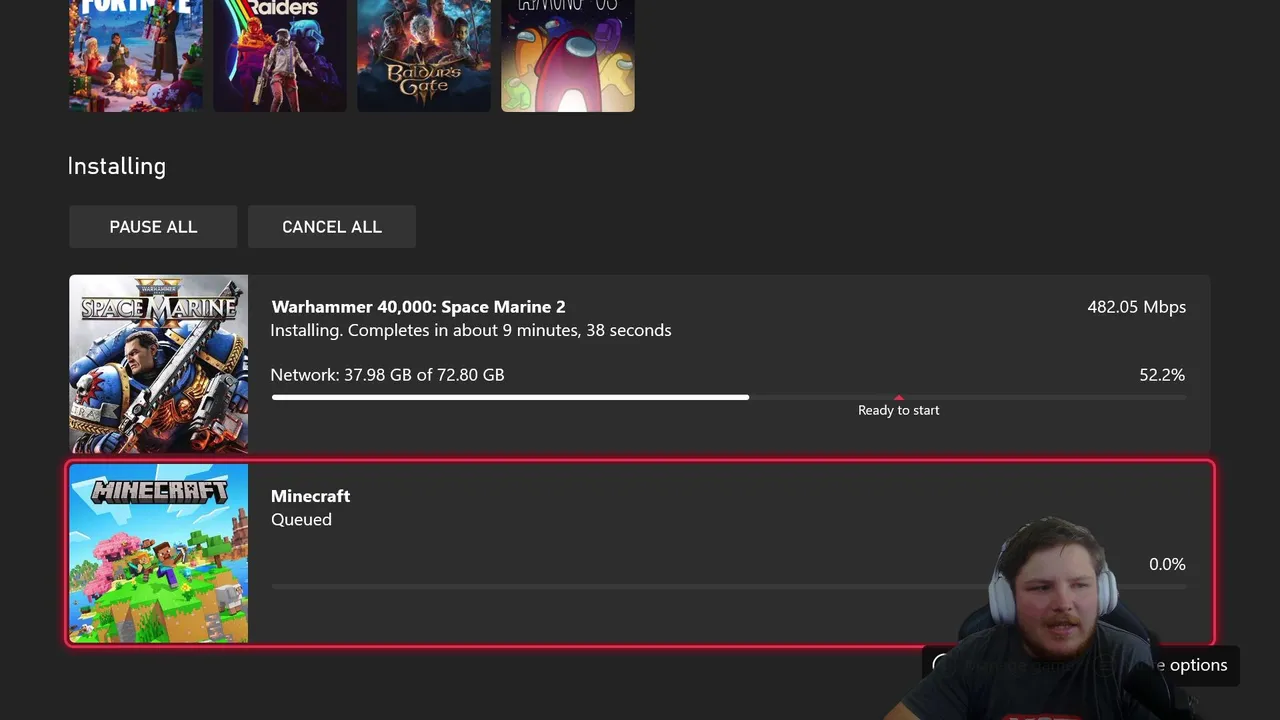Image resolution: width=1280 pixels, height=720 pixels.
Task: Click the Space Marine 2 cover art
Action: (158, 364)
